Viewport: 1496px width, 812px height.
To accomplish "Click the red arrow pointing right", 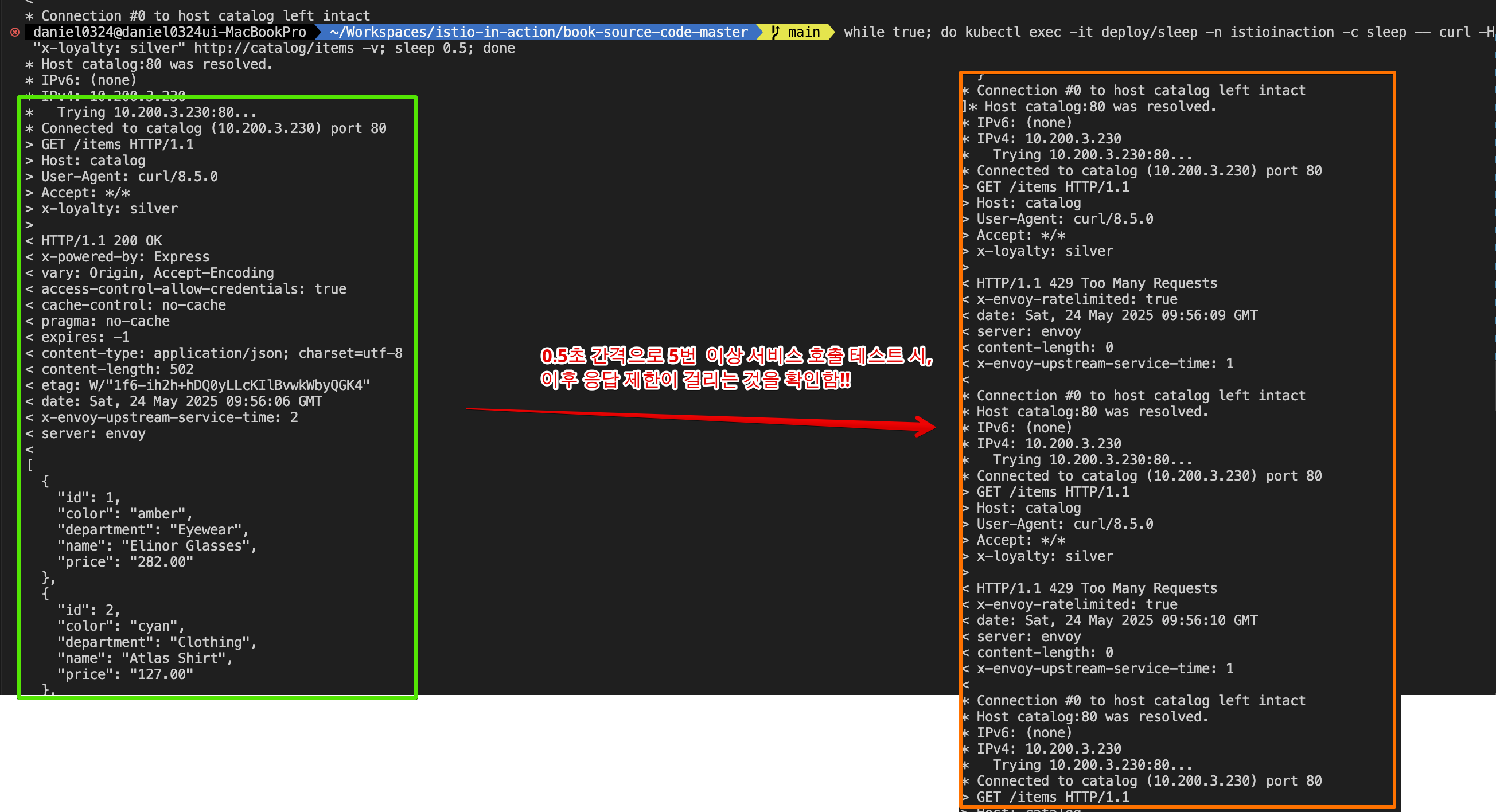I will [x=701, y=419].
